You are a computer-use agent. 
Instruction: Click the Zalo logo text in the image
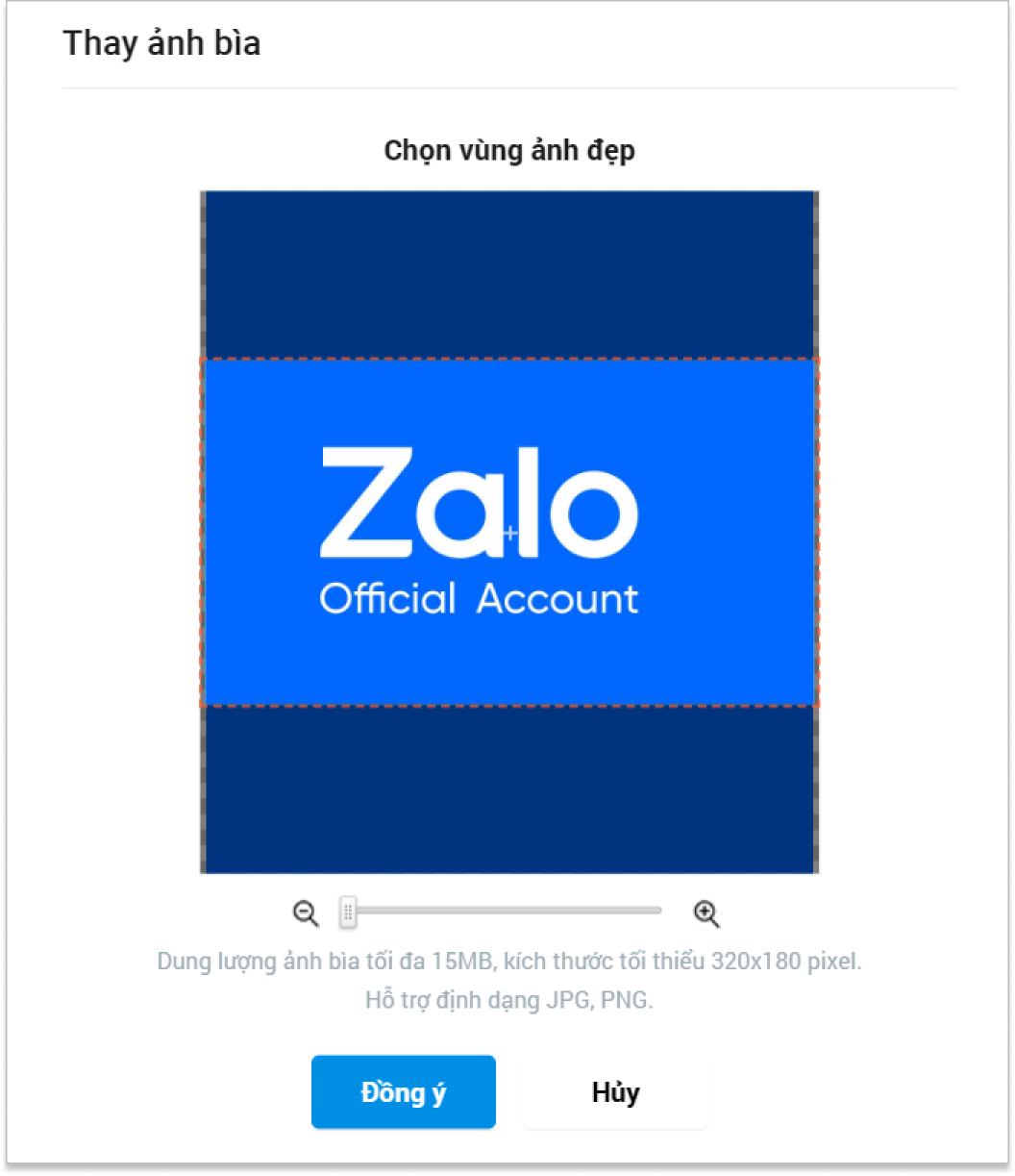tap(479, 504)
